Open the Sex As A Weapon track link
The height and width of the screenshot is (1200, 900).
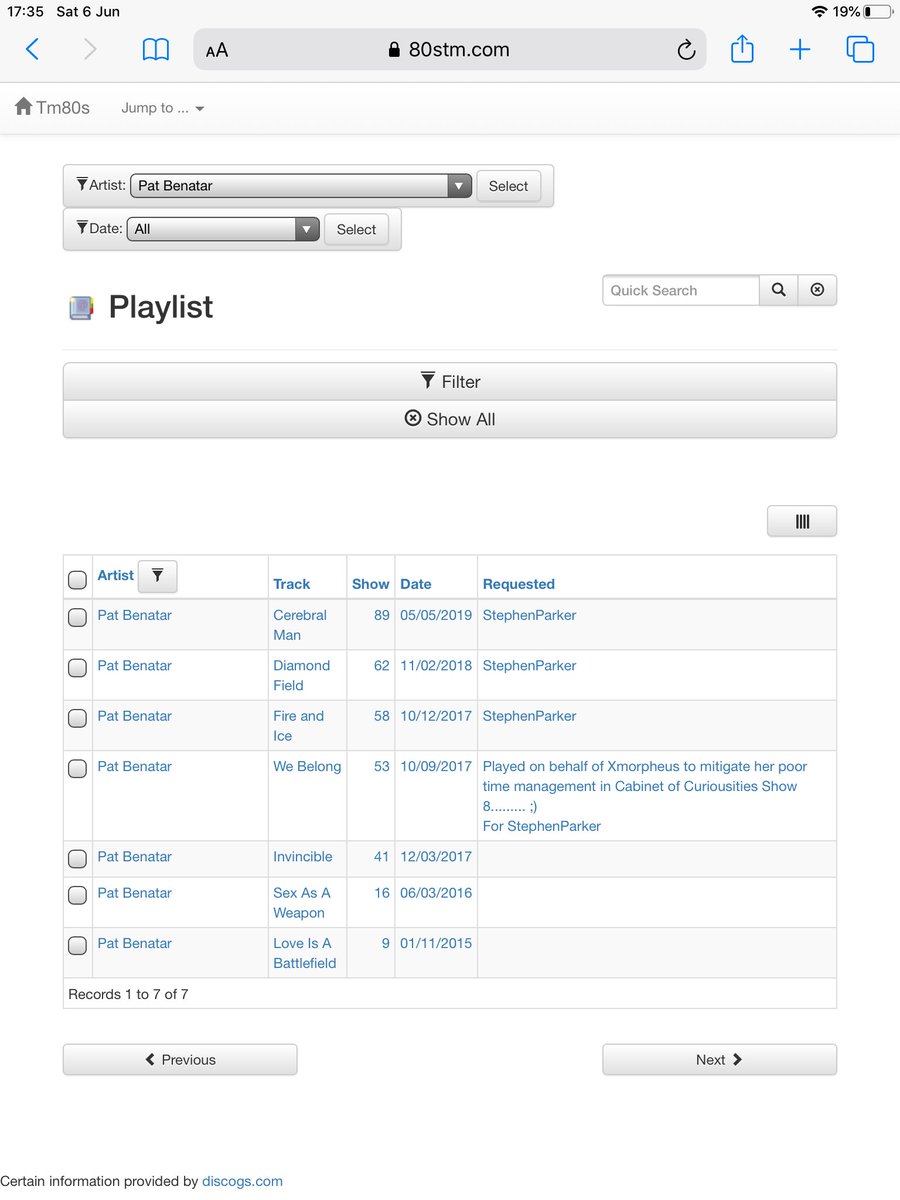point(302,903)
